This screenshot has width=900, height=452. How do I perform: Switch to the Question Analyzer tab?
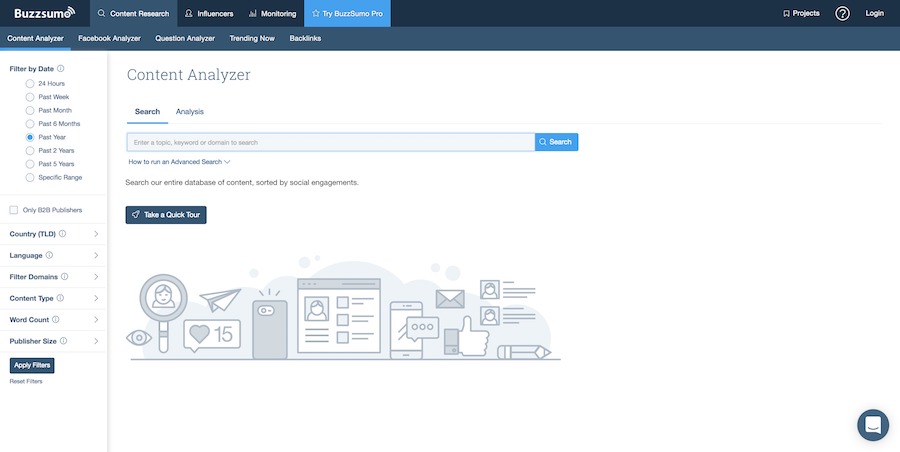coord(185,38)
